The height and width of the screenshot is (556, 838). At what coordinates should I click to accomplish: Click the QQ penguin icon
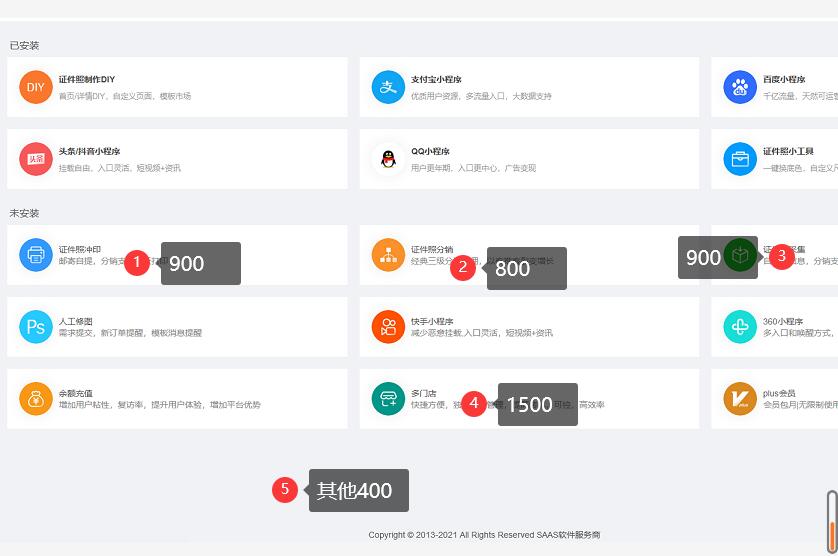click(388, 159)
